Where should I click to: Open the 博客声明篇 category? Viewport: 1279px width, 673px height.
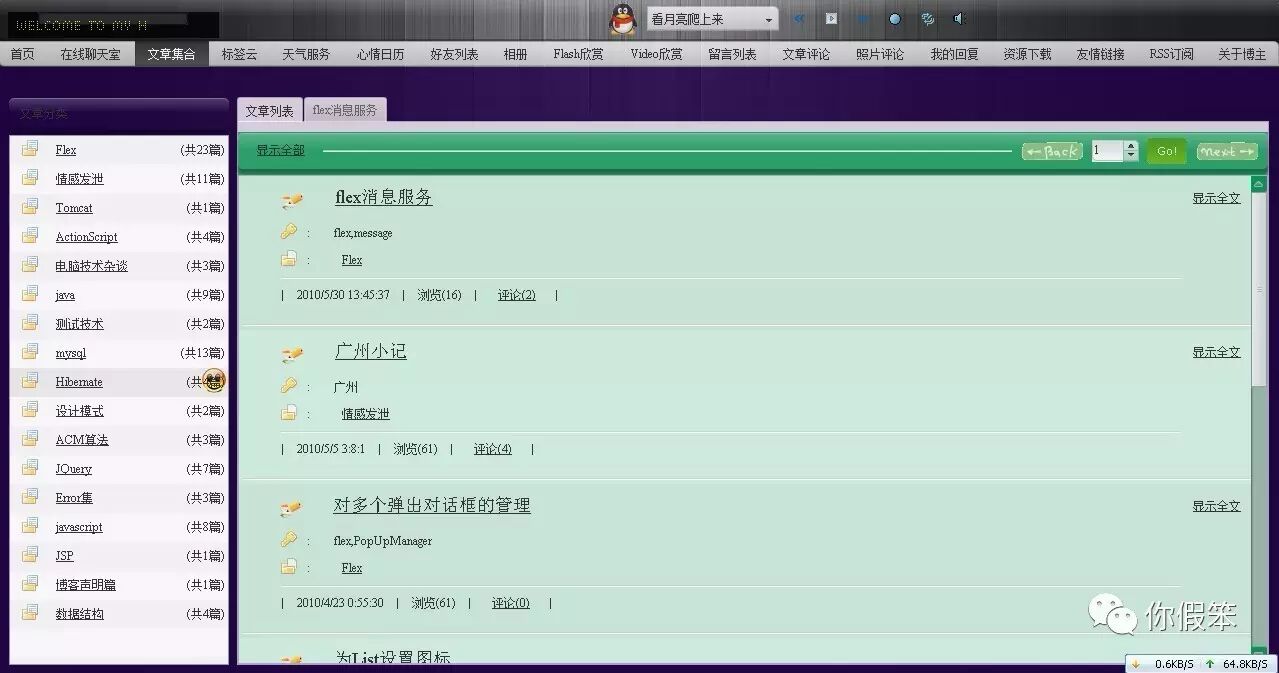86,585
